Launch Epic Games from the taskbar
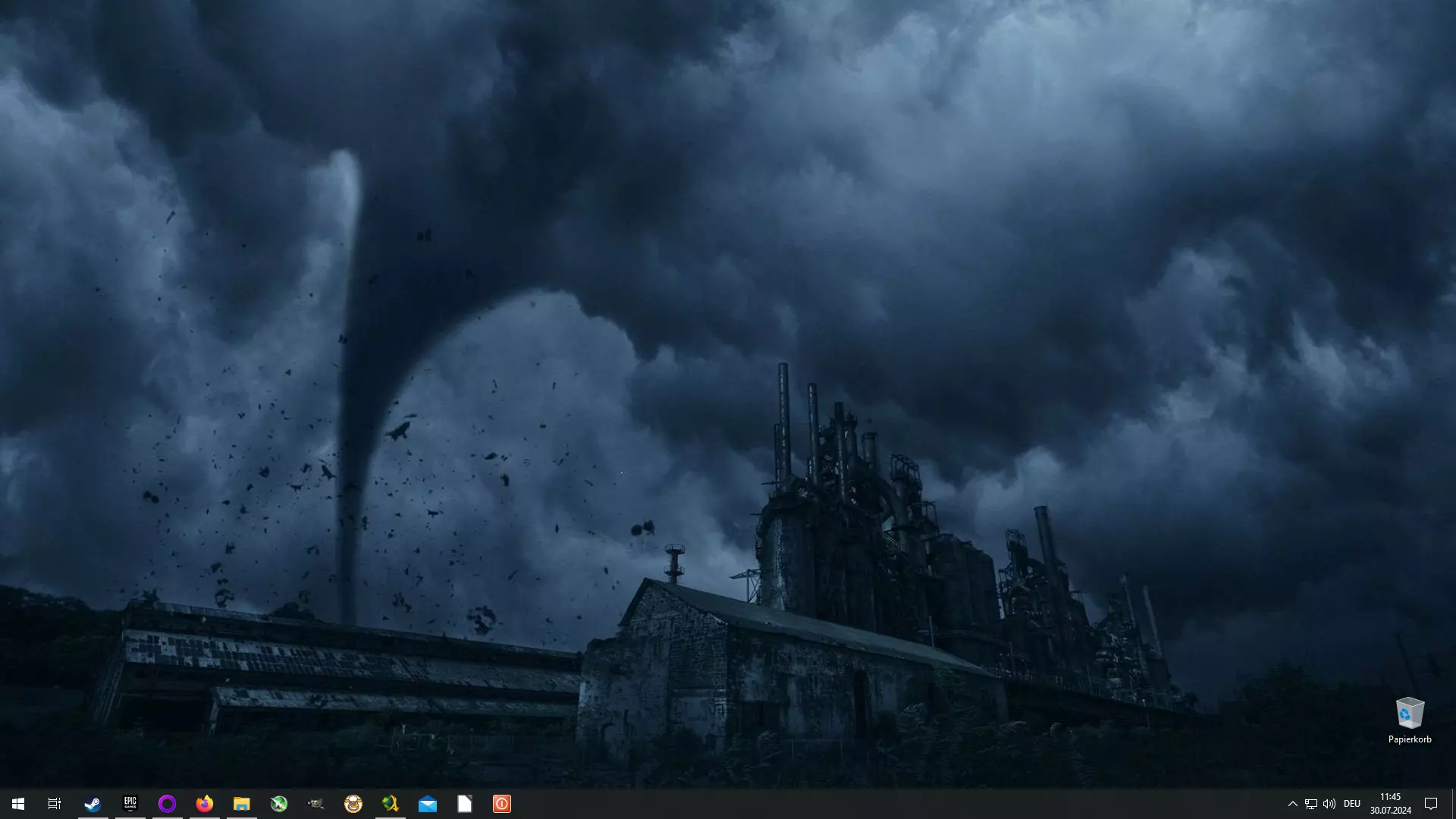This screenshot has height=819, width=1456. (x=130, y=804)
